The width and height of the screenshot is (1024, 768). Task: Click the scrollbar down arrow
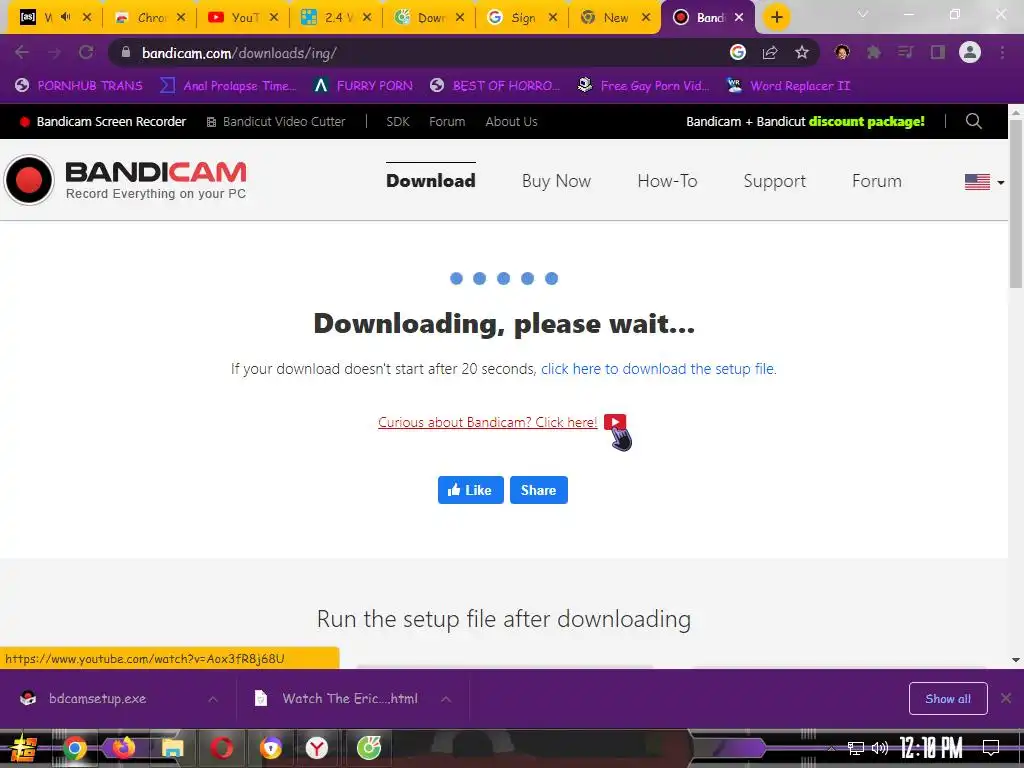1016,660
